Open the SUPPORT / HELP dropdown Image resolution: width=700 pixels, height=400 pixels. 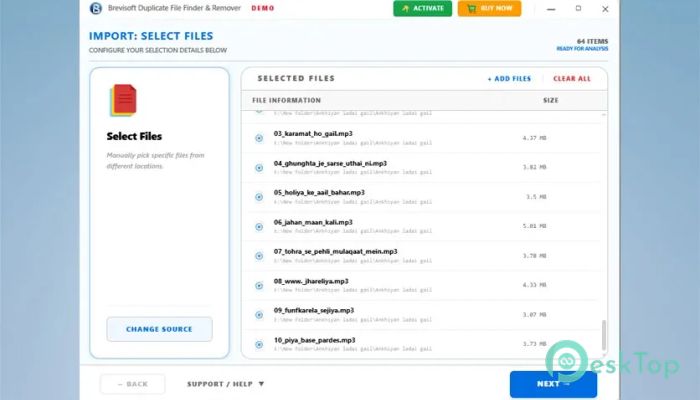pyautogui.click(x=225, y=384)
